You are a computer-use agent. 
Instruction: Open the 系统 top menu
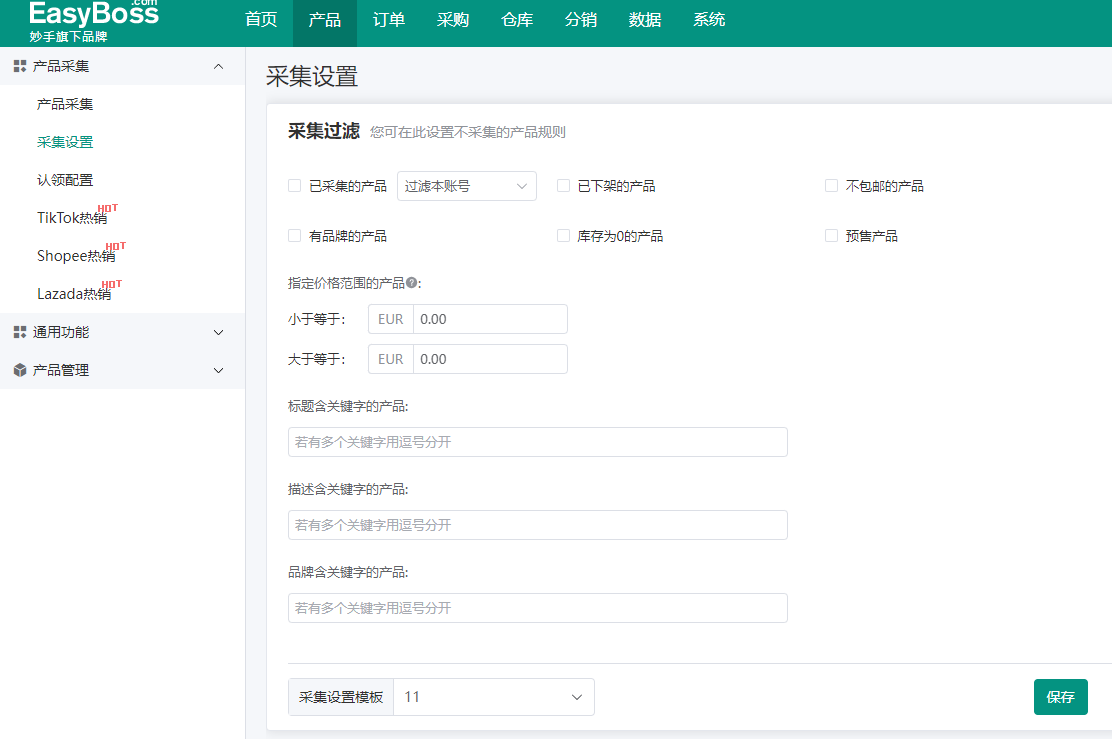tap(708, 20)
